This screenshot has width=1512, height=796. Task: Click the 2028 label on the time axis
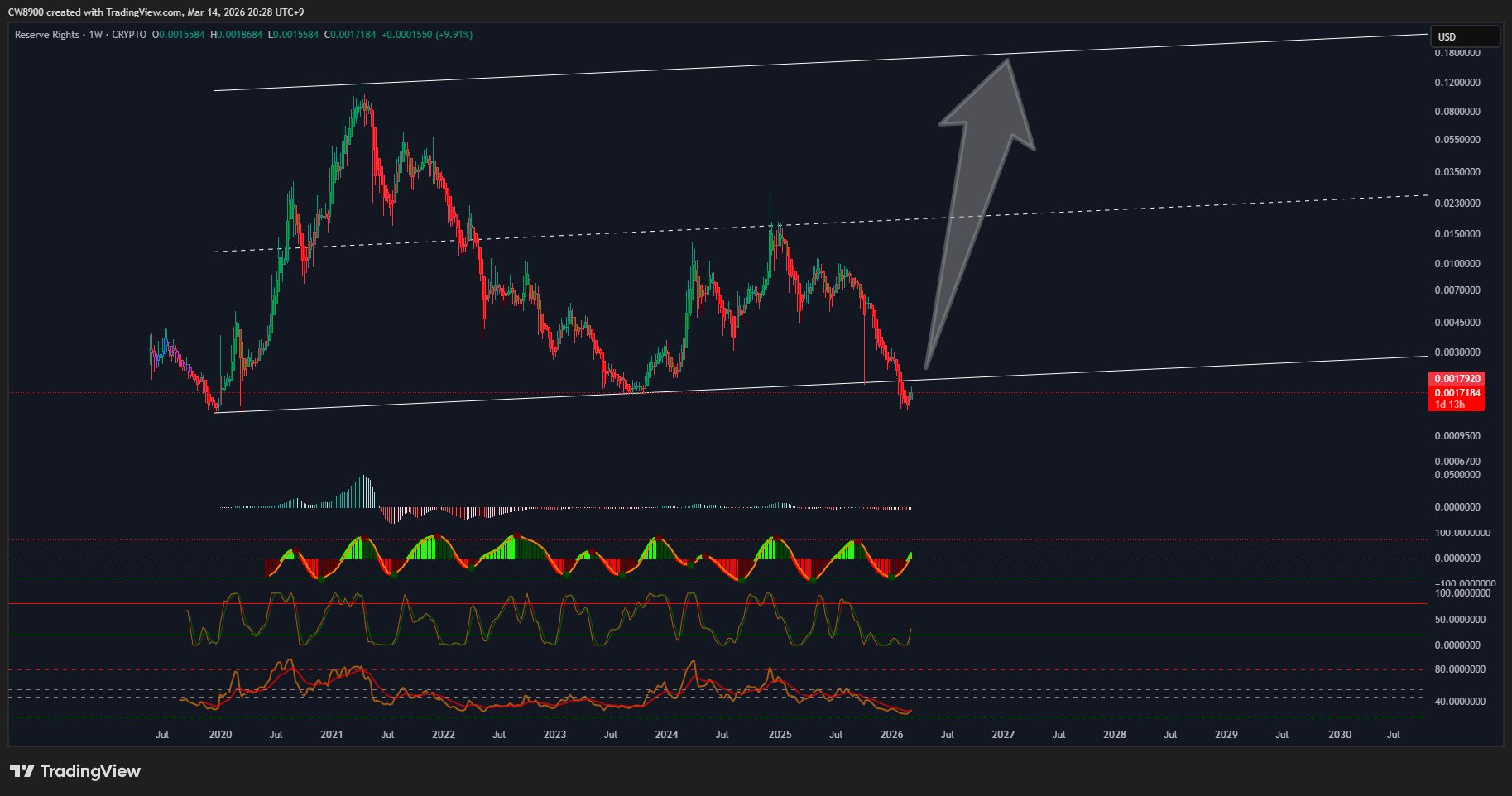click(1115, 735)
